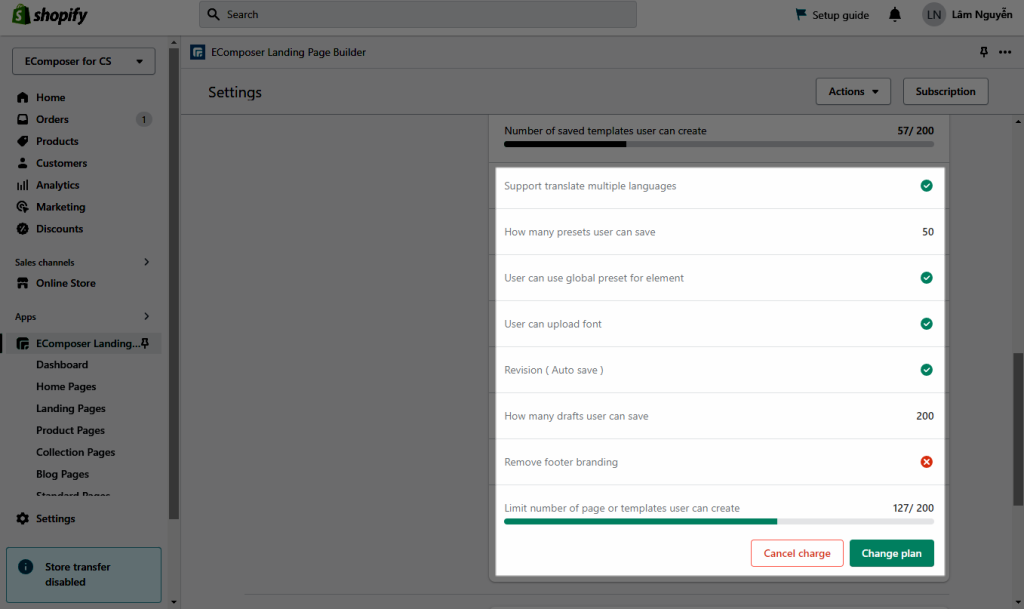Click the drafts value '200'
This screenshot has width=1024, height=609.
(925, 416)
